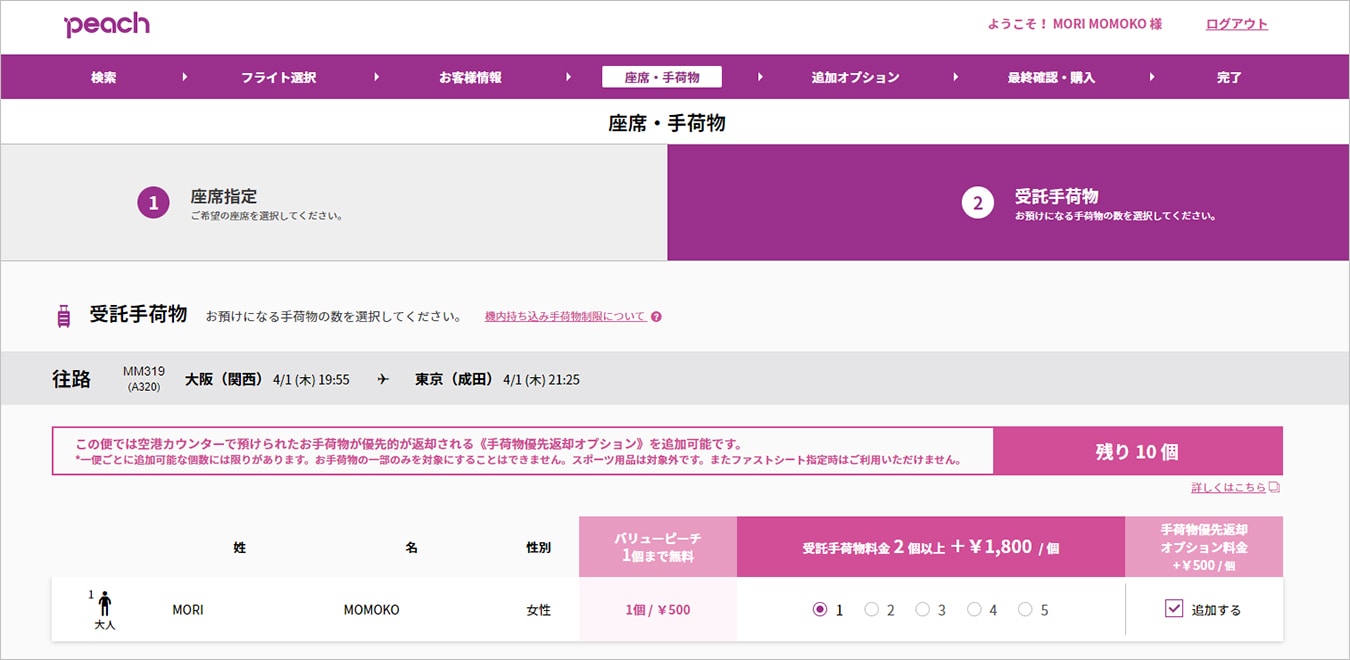Click the 女性 gender cell
Screen dimensions: 1350x660
click(538, 610)
